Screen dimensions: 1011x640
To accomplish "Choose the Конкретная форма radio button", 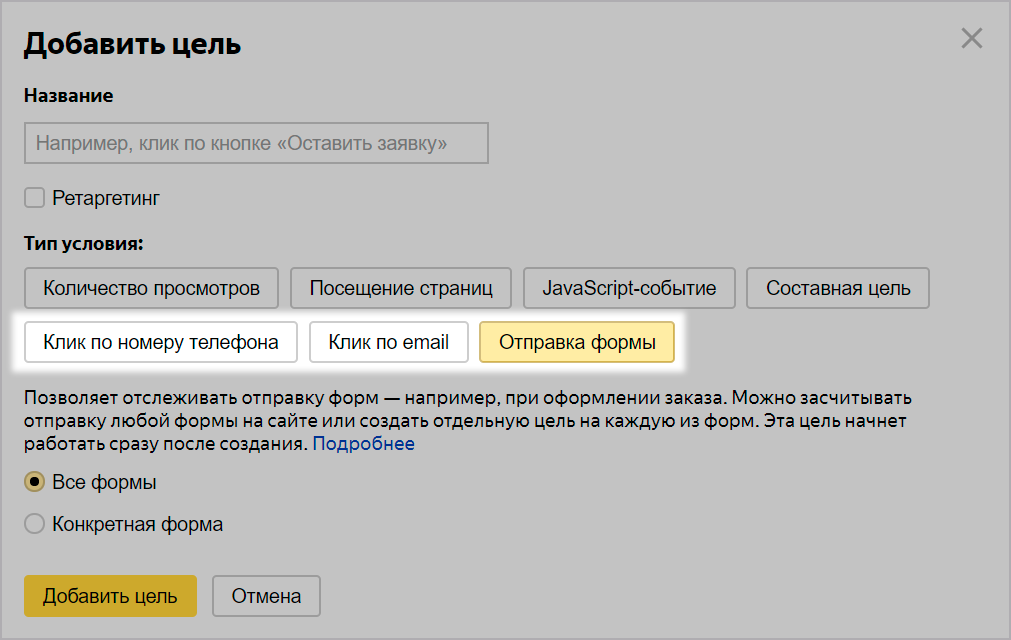I will (35, 524).
